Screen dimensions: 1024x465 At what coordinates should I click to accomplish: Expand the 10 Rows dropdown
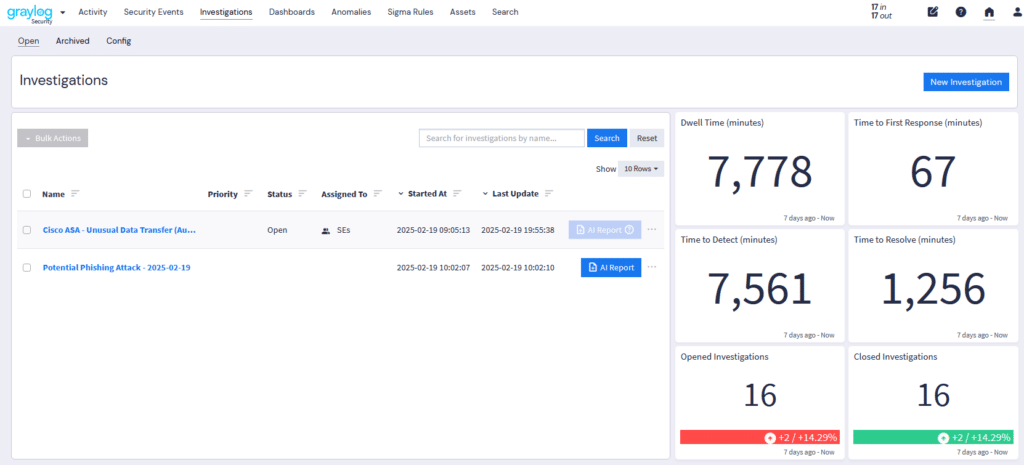[x=640, y=169]
